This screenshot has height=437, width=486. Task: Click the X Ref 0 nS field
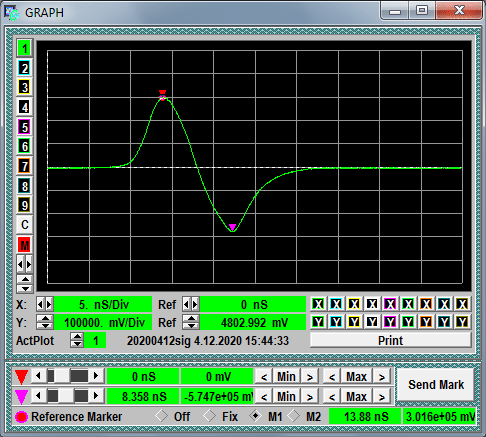click(x=253, y=304)
